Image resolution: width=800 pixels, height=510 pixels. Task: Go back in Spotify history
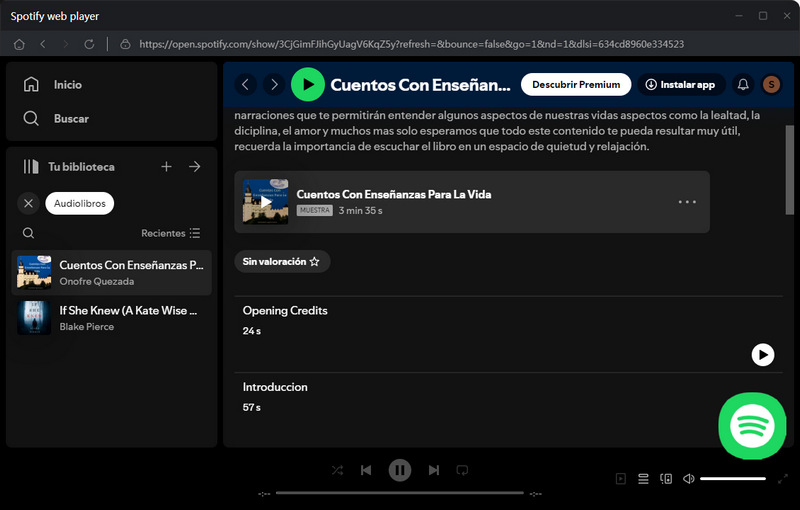(245, 85)
